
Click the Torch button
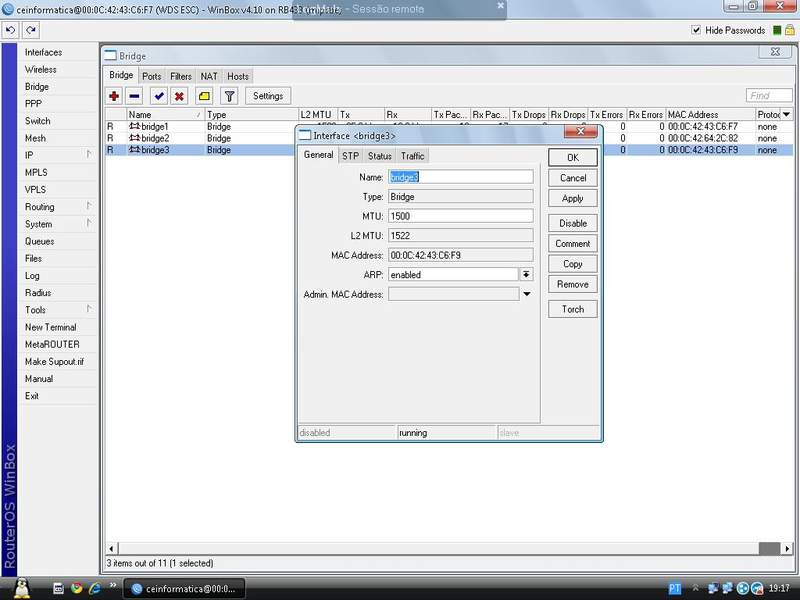[573, 309]
